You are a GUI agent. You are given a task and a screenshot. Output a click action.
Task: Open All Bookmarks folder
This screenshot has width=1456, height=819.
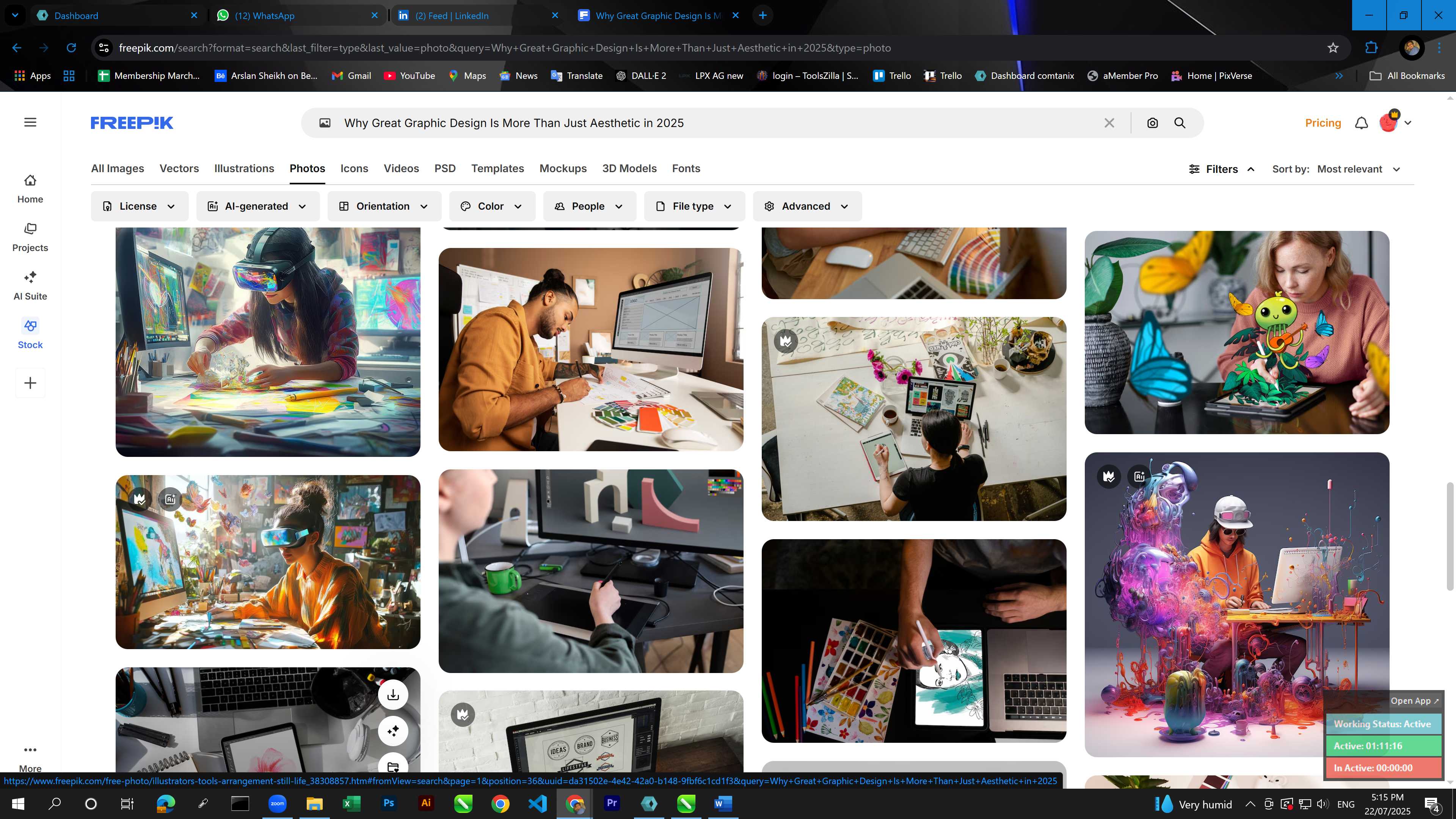(1407, 76)
